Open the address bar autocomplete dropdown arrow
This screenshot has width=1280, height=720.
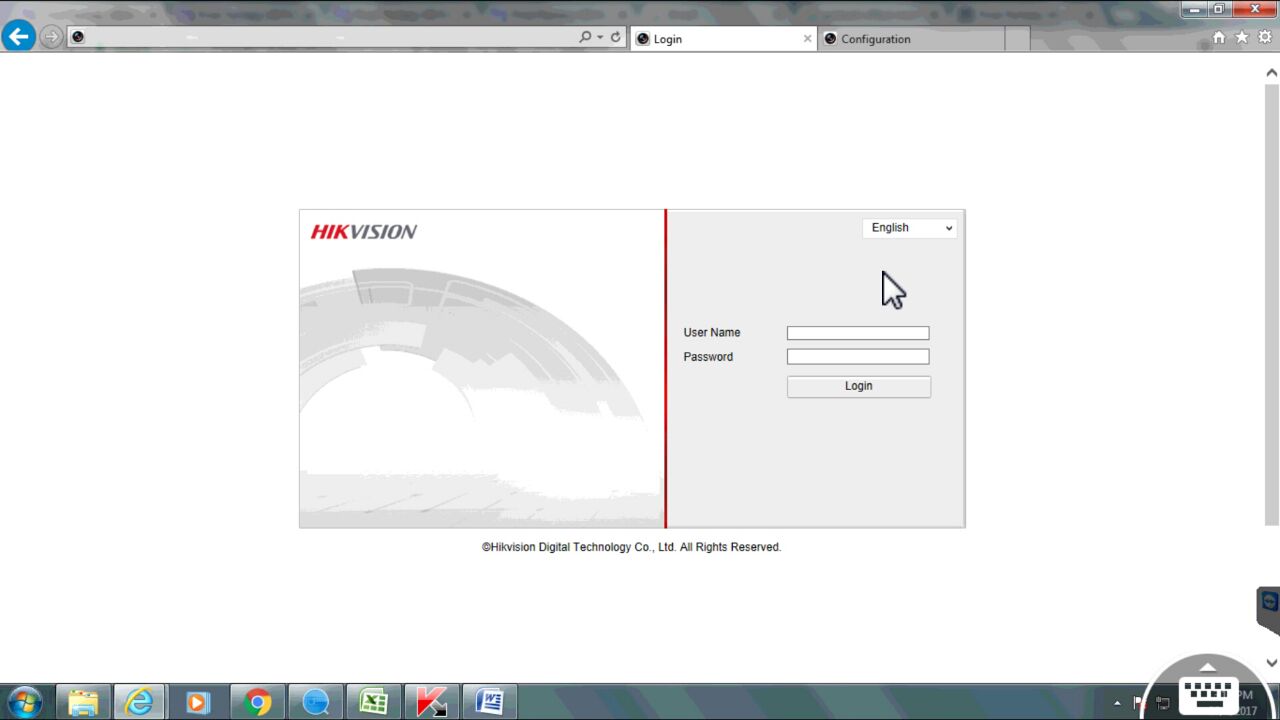[600, 37]
